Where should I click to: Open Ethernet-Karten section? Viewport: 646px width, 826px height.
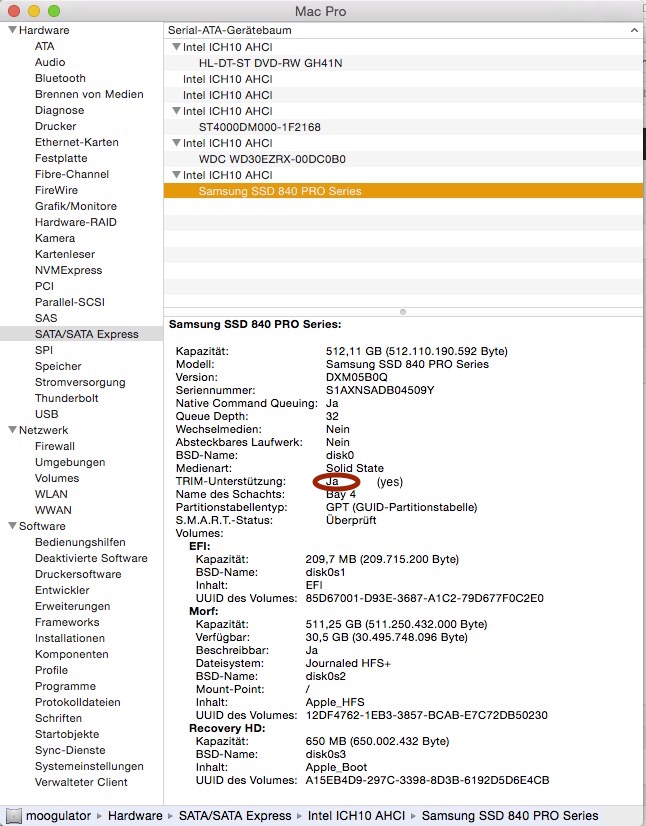(76, 142)
